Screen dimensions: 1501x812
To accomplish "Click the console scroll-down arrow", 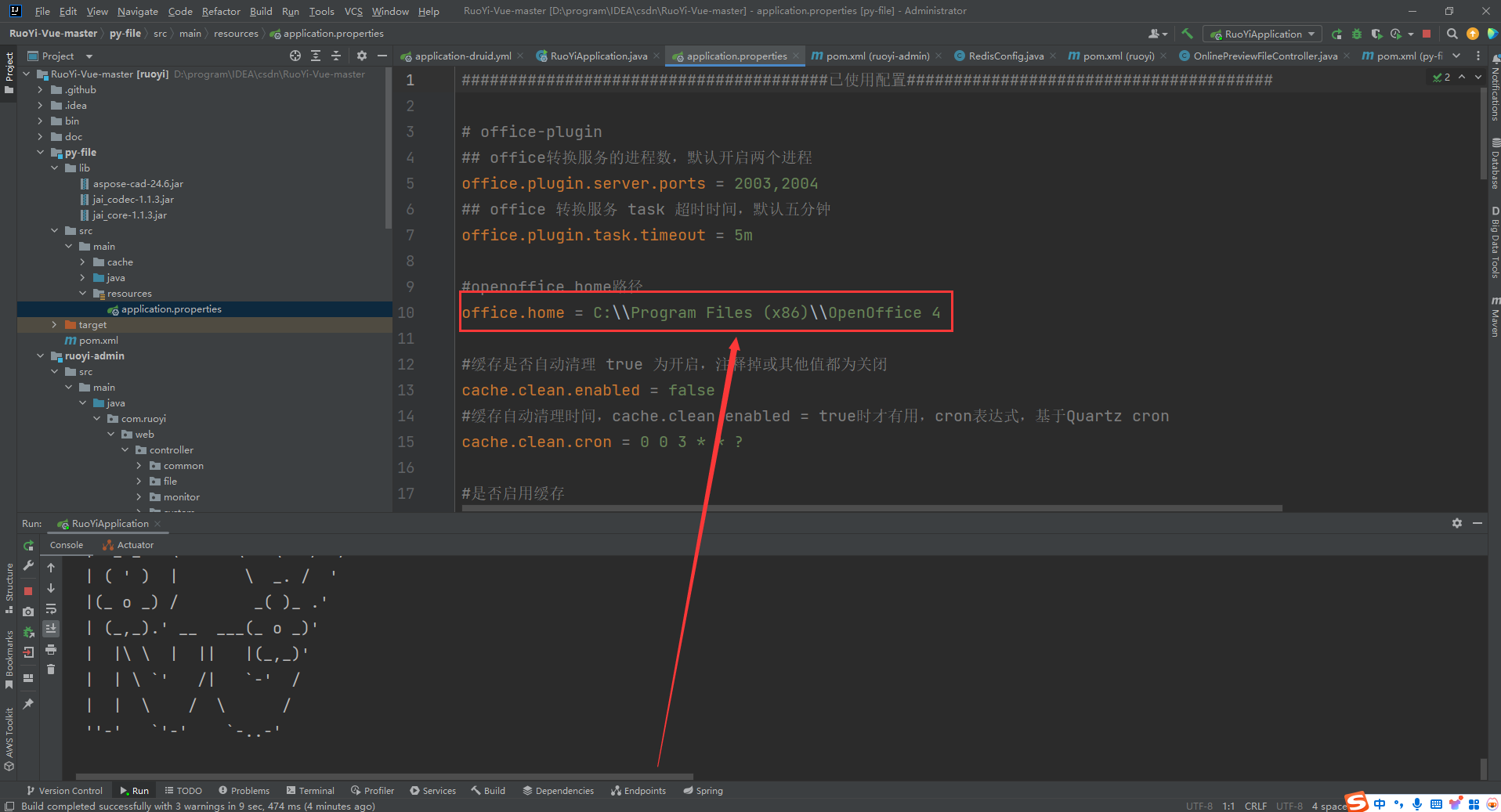I will point(51,588).
